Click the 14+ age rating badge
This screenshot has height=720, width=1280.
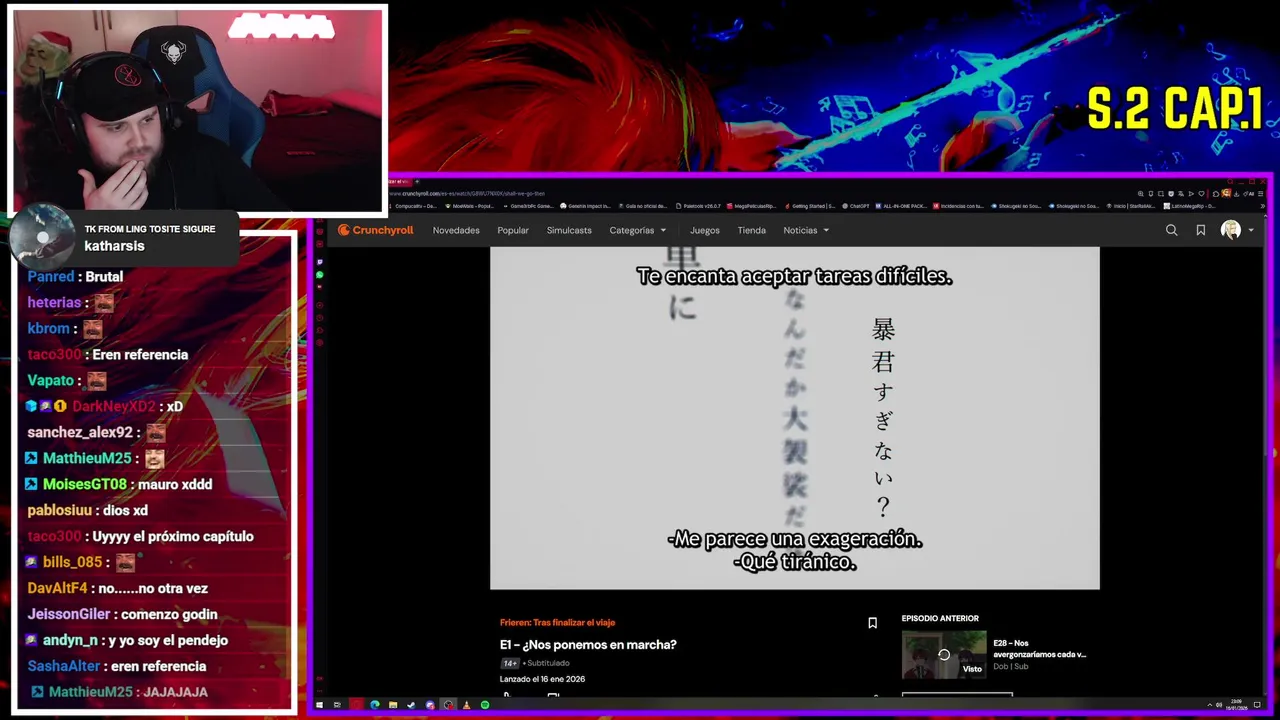(x=510, y=663)
